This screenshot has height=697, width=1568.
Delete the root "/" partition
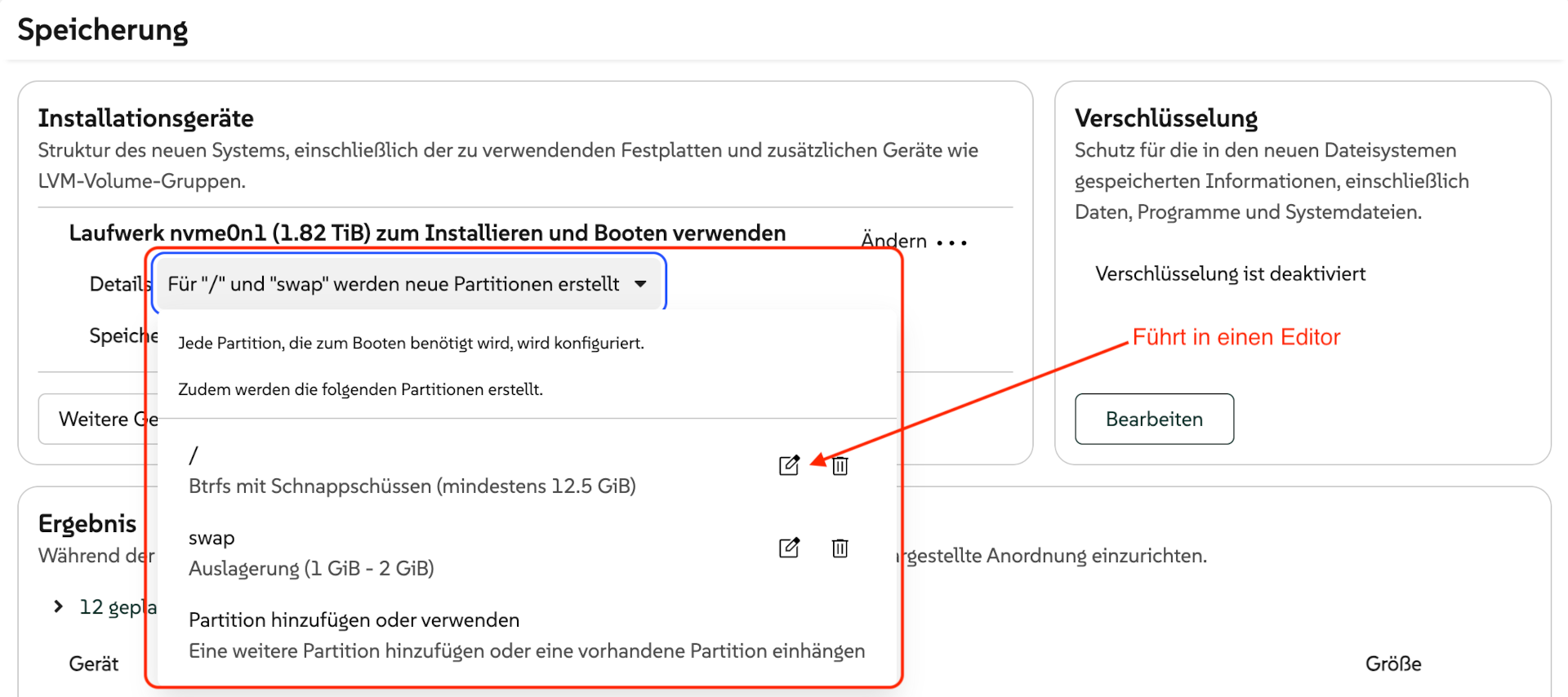(840, 466)
